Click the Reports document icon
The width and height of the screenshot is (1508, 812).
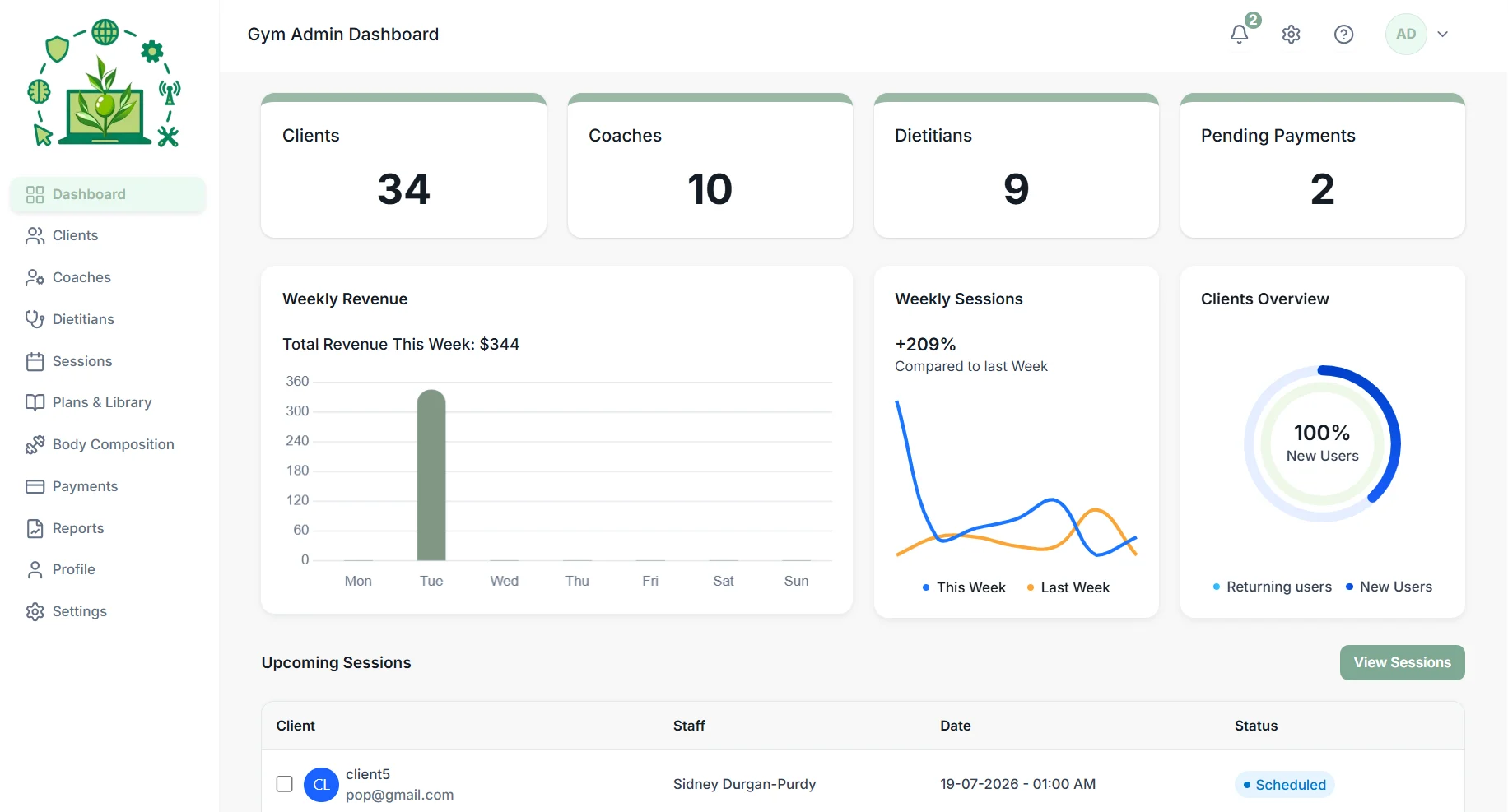(x=35, y=528)
